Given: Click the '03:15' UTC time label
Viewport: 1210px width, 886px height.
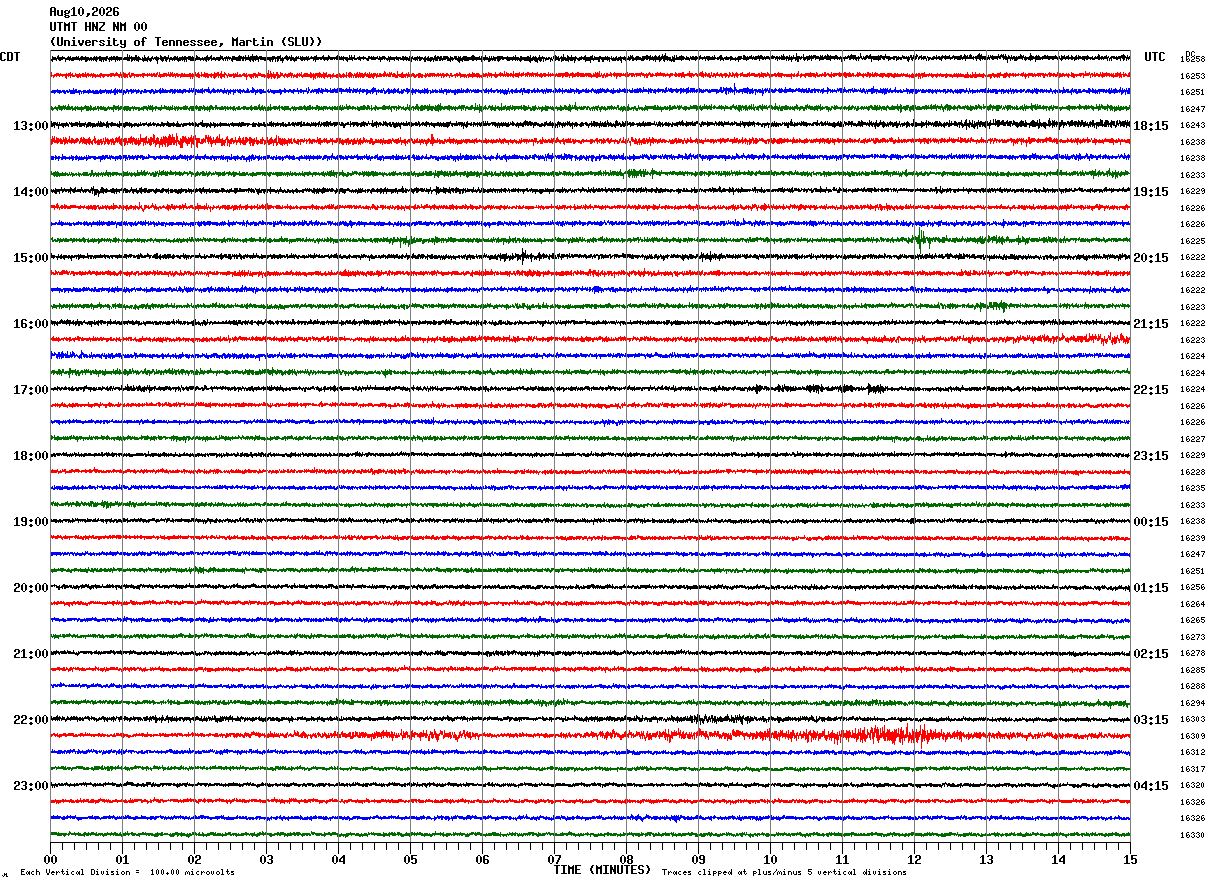Looking at the screenshot, I should [x=1151, y=720].
